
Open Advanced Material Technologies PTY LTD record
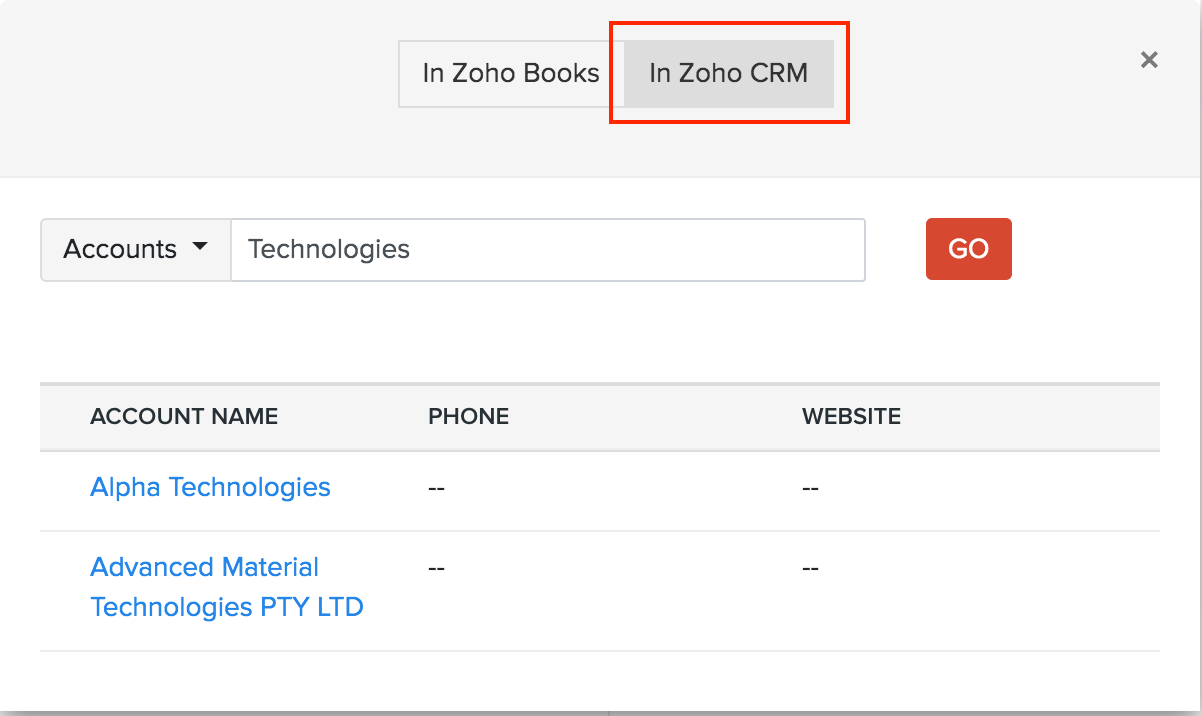tap(227, 587)
